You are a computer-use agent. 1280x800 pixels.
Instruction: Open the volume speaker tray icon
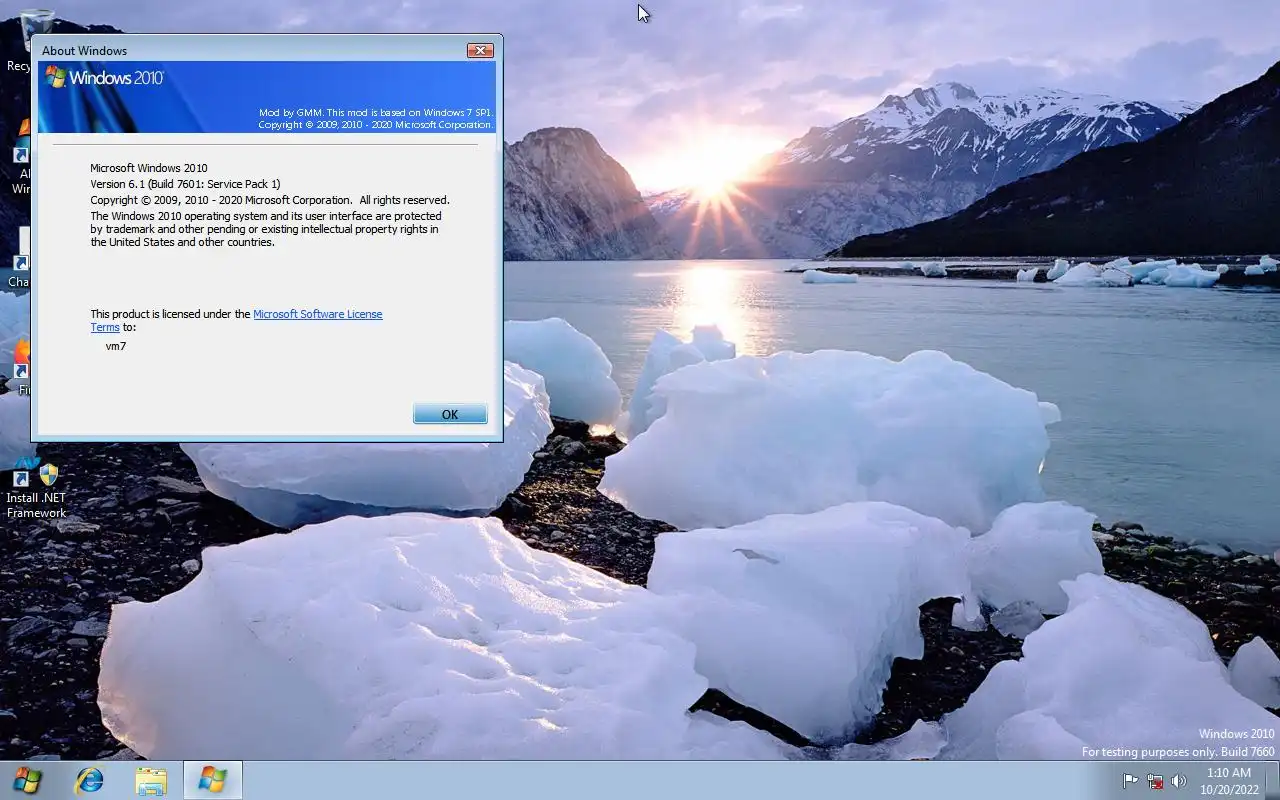tap(1179, 781)
